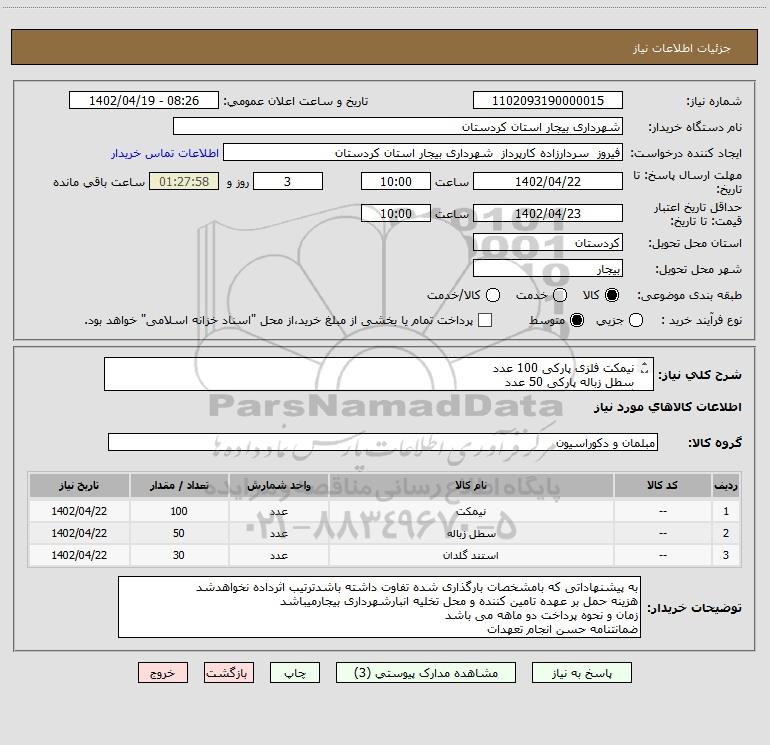Click the delivery city field بیجار
Screen dimensions: 770x745
tap(548, 269)
